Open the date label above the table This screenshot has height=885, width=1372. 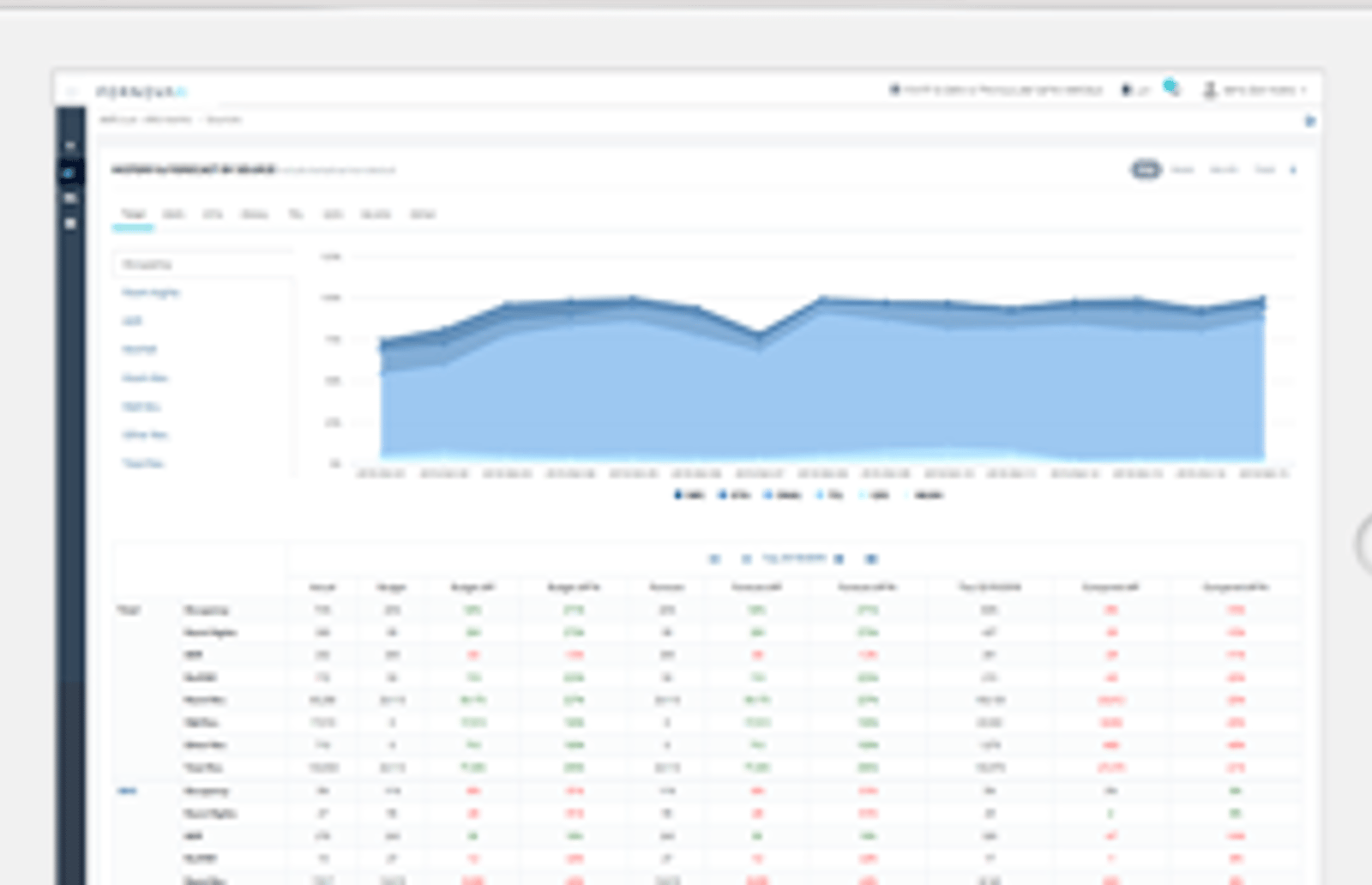point(794,558)
